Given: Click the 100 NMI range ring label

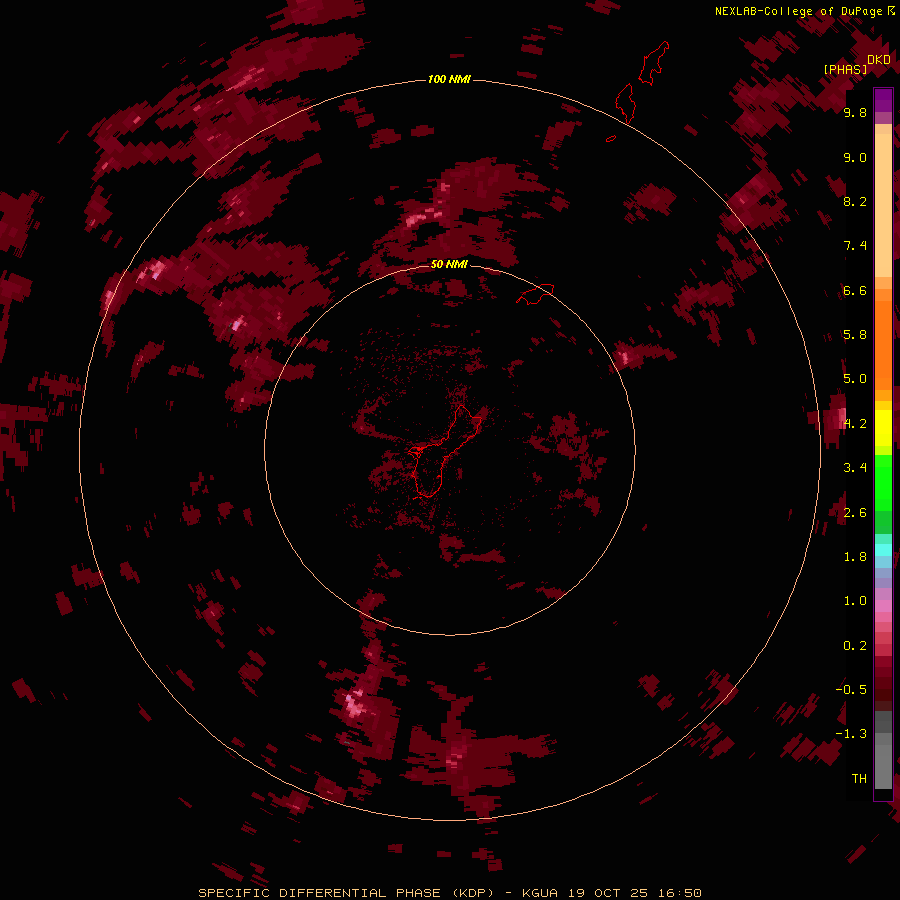Looking at the screenshot, I should coord(449,79).
